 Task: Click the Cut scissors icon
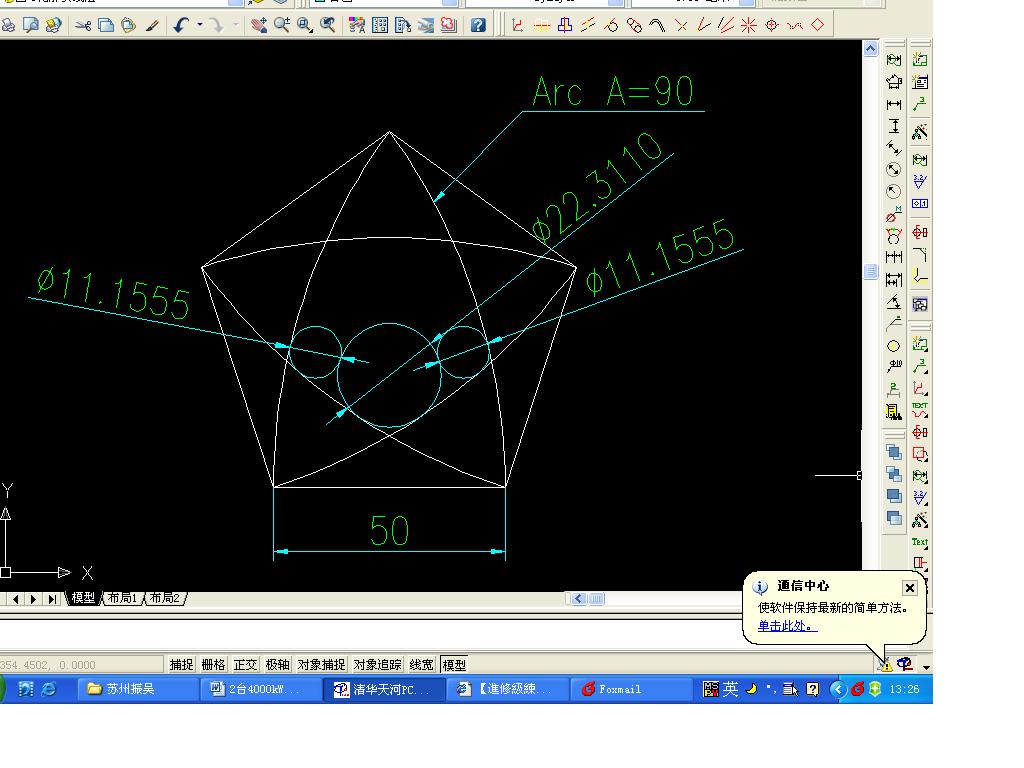coord(82,25)
